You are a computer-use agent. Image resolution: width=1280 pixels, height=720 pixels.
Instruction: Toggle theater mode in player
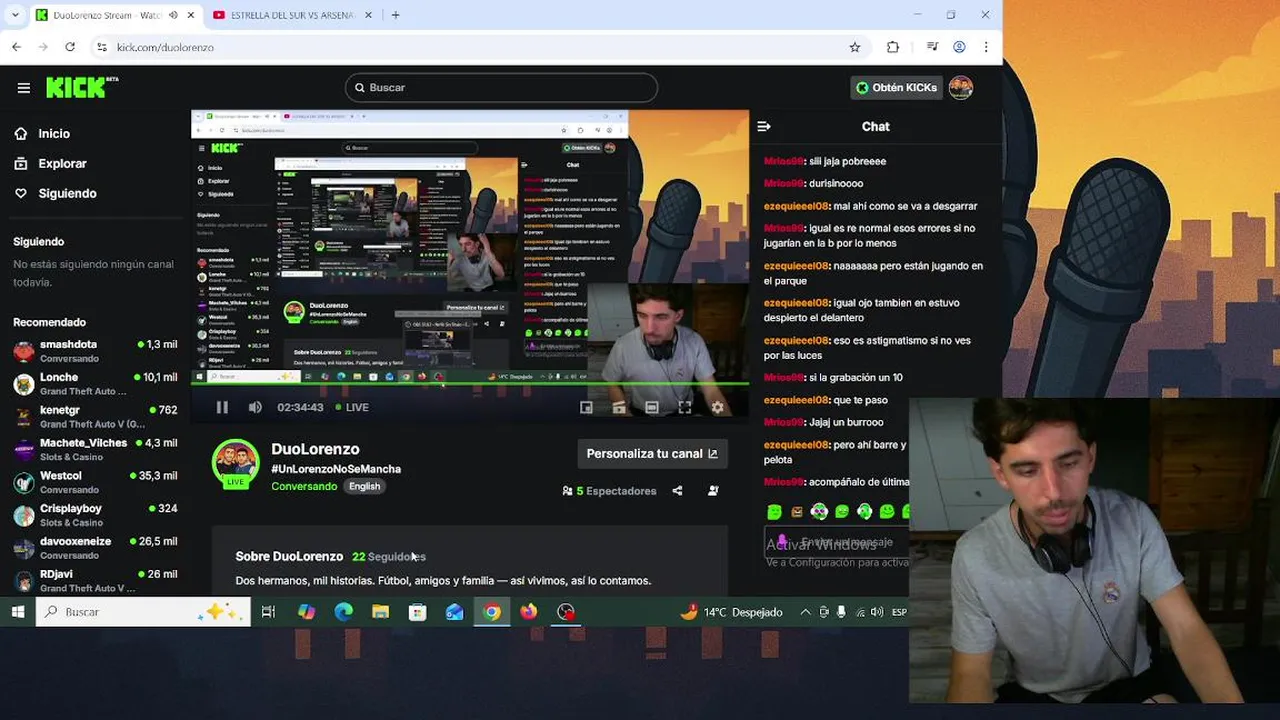tap(652, 407)
